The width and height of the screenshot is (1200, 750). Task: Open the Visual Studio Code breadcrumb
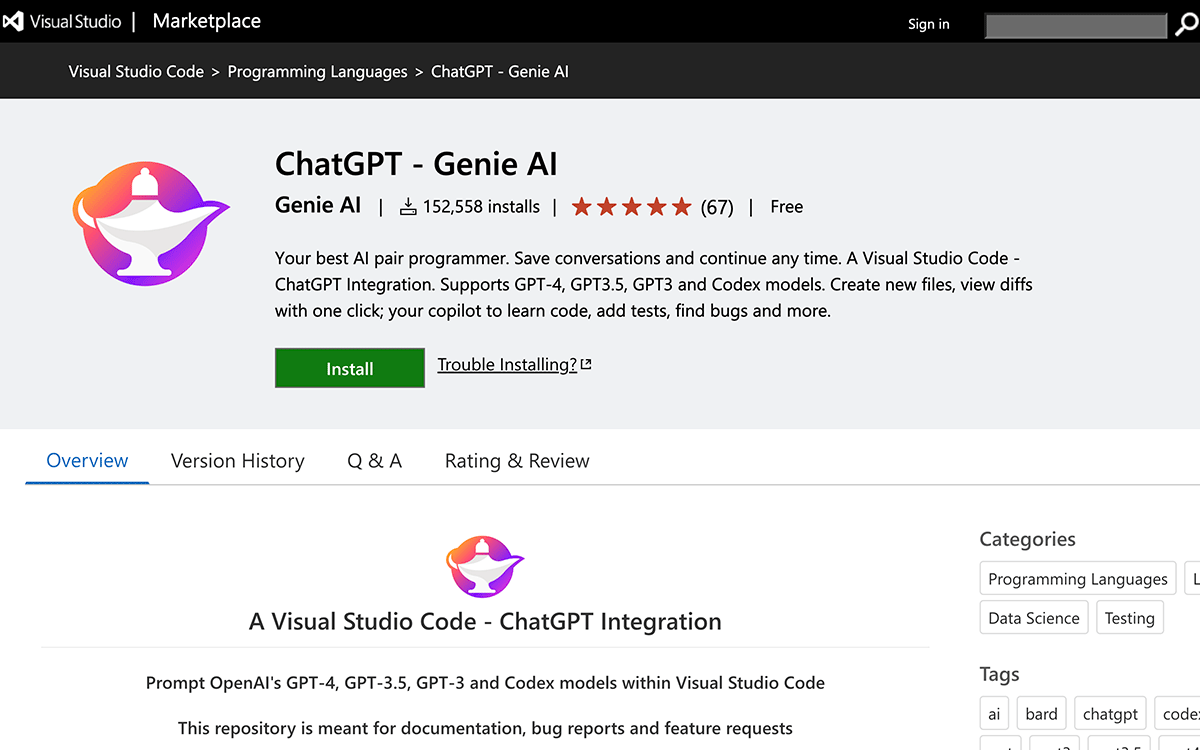(136, 71)
